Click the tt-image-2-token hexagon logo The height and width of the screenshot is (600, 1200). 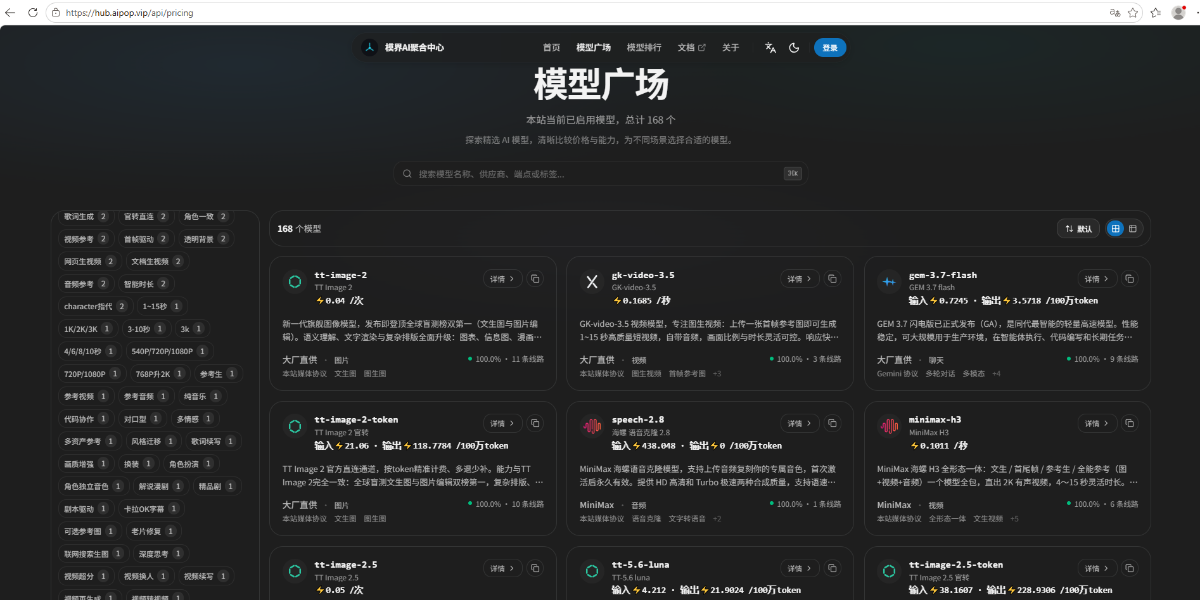tap(295, 427)
